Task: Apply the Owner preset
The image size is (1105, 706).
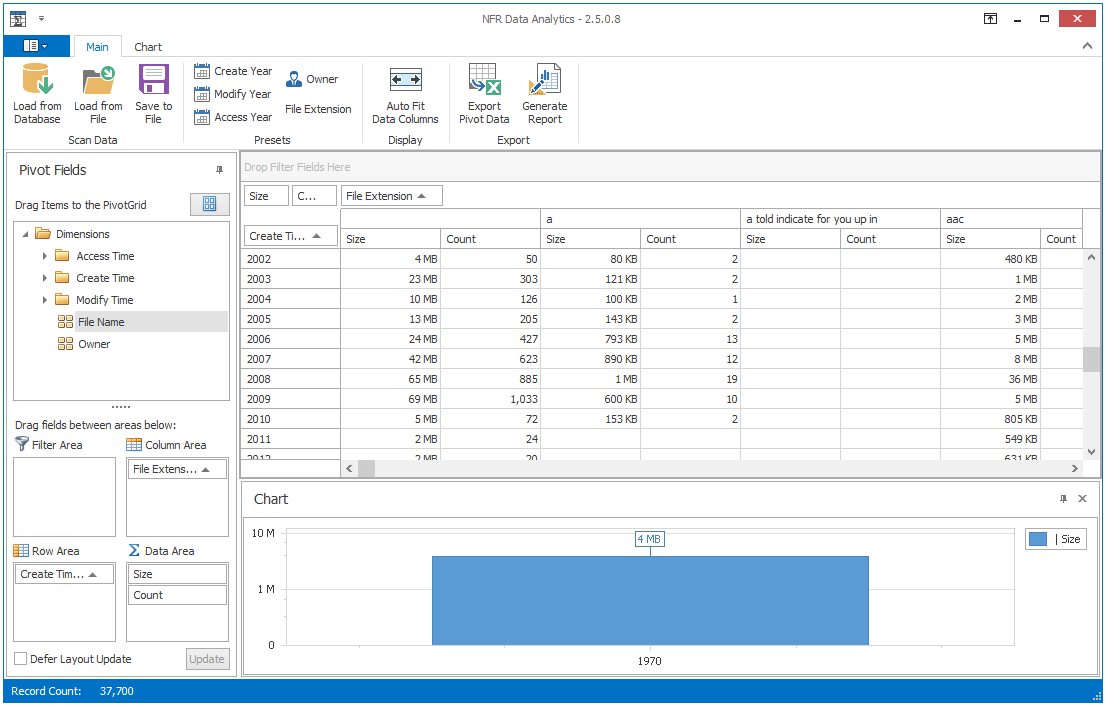Action: (312, 80)
